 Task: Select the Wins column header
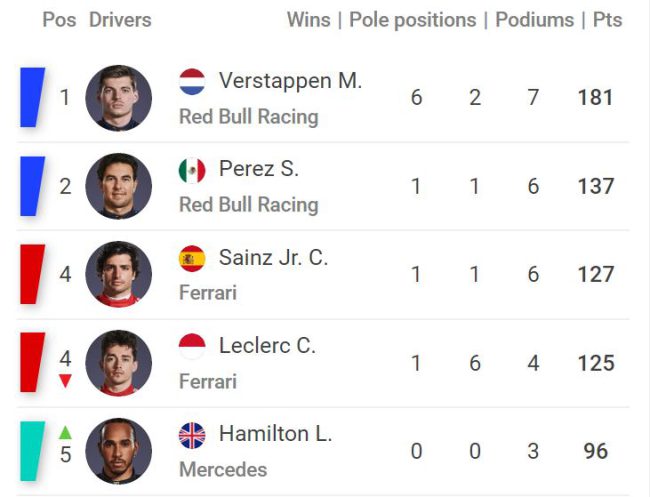(309, 19)
